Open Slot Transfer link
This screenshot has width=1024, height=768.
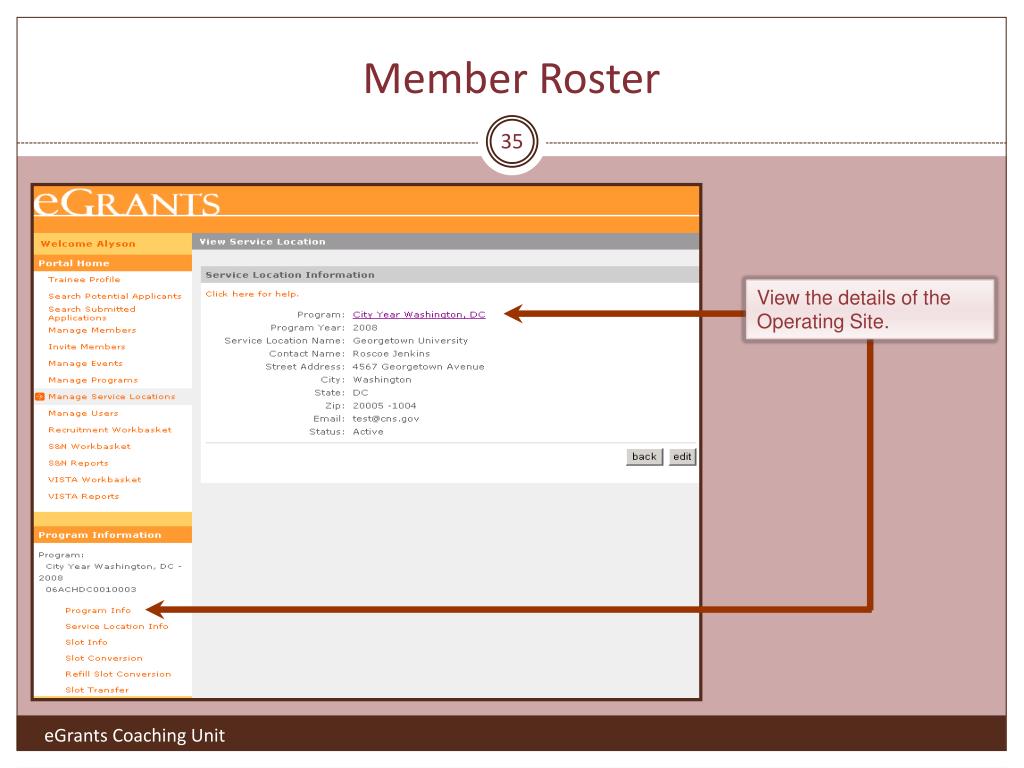(97, 690)
